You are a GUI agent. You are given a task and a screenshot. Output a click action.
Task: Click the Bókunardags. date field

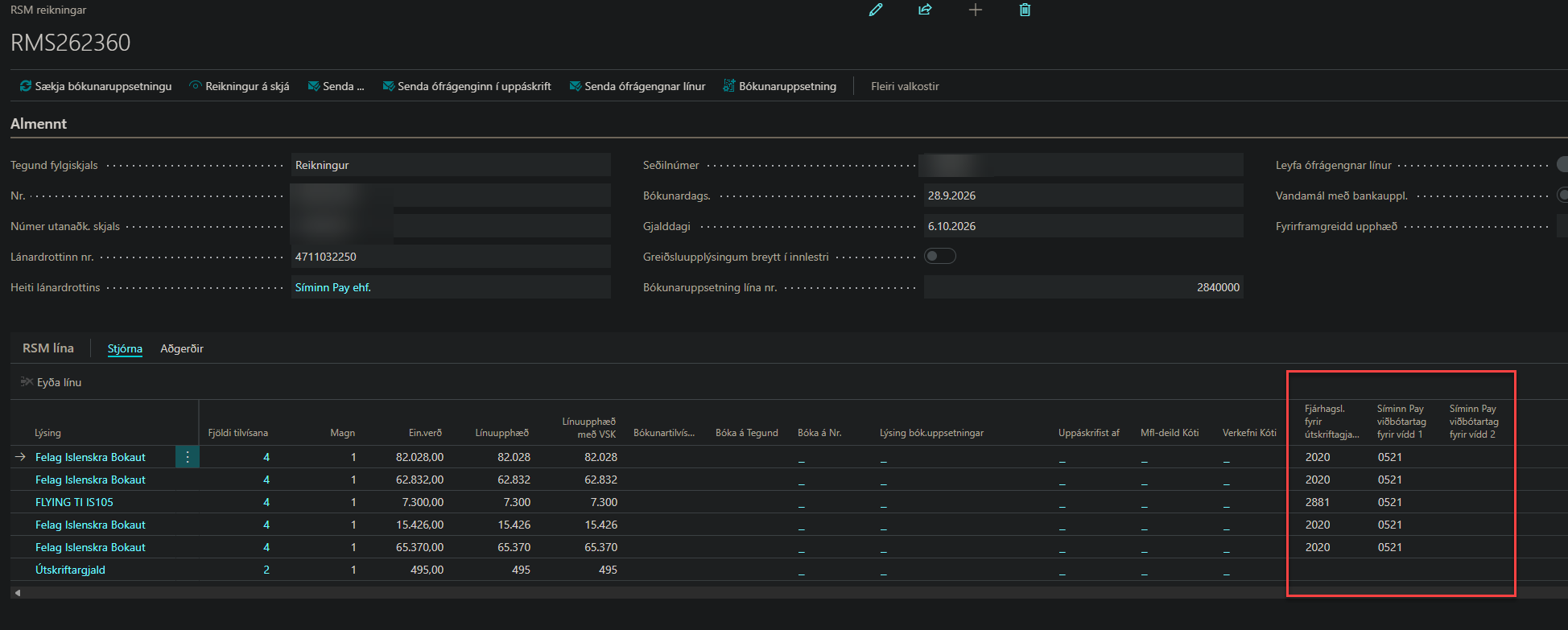click(1083, 196)
